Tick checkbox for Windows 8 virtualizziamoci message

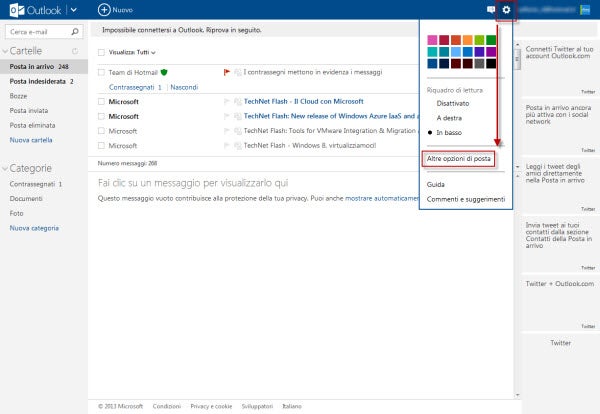[101, 145]
